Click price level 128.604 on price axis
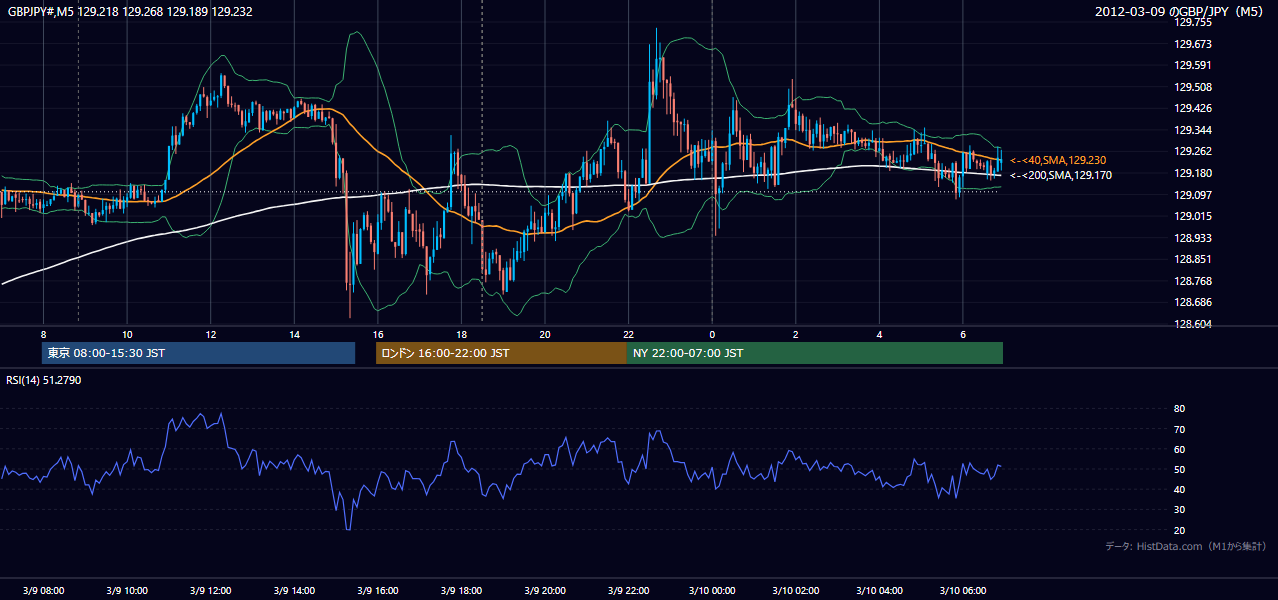 [1193, 324]
